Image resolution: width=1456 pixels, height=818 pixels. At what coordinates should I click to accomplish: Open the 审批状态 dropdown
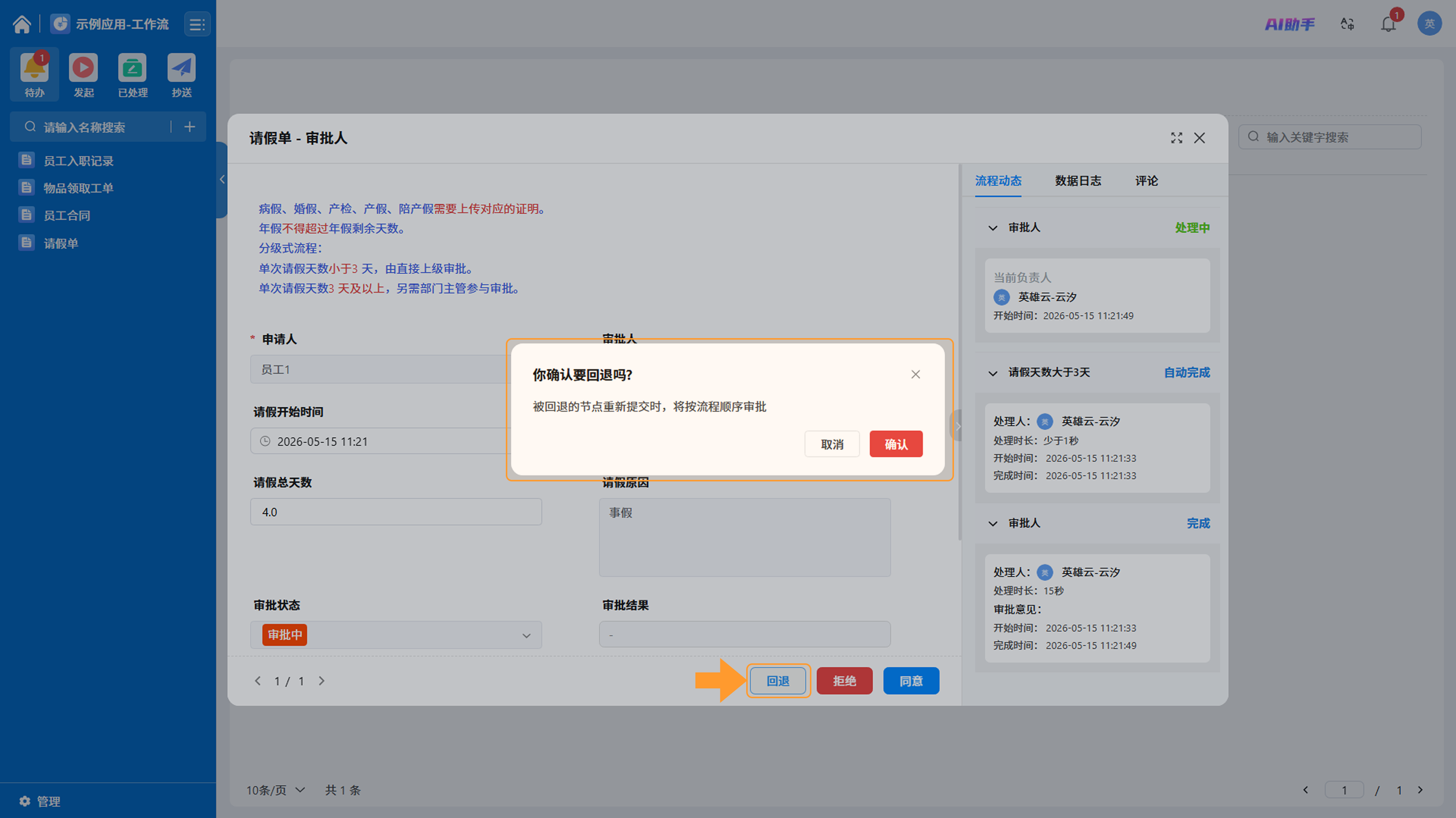[x=395, y=635]
